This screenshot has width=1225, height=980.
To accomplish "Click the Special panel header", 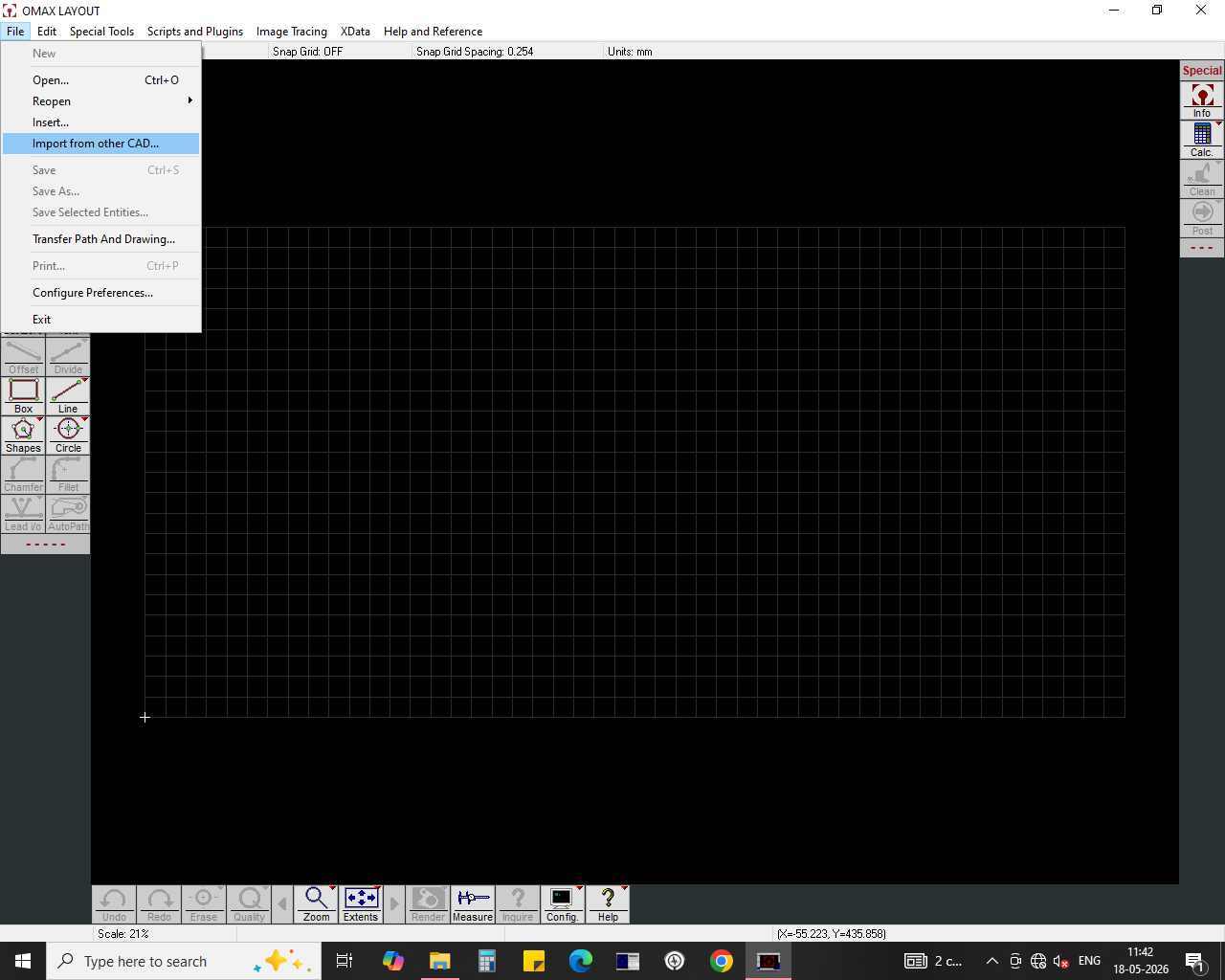I will pos(1202,71).
